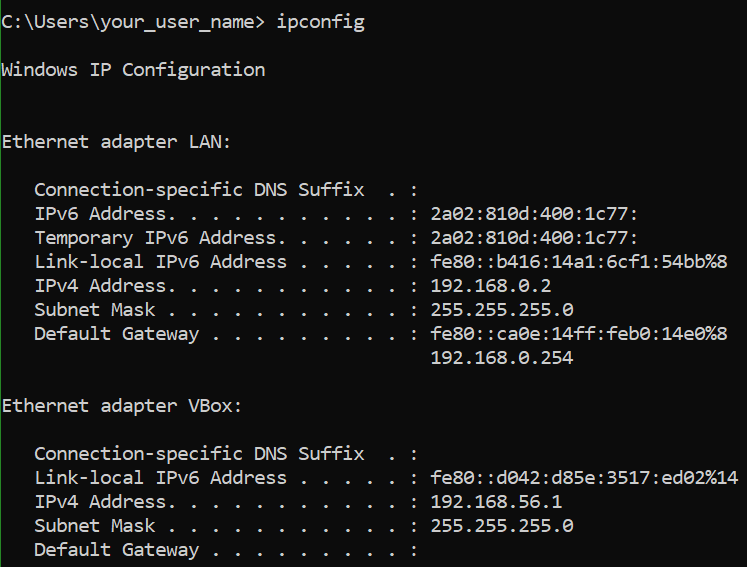Click the VBox Default Gateway label
This screenshot has width=747, height=567.
point(117,550)
